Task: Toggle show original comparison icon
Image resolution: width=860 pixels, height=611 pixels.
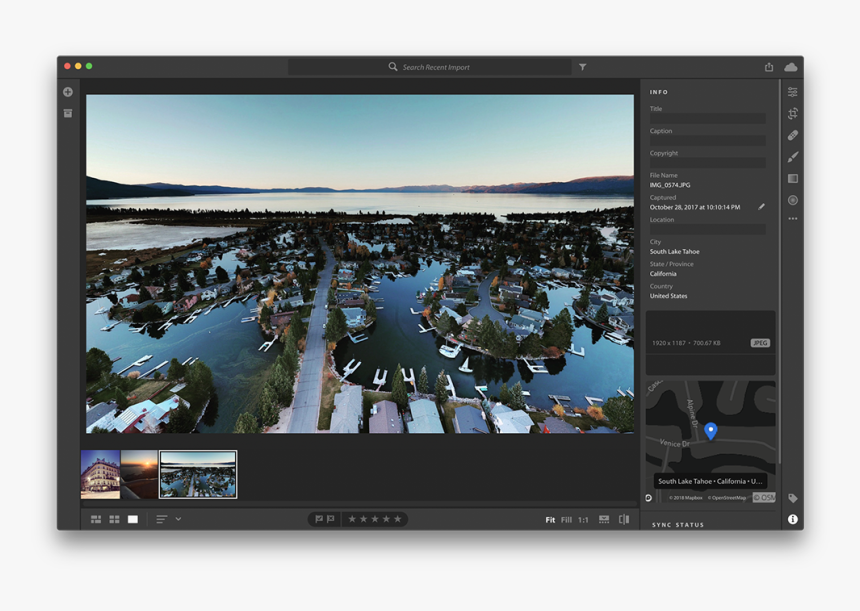Action: [x=624, y=519]
